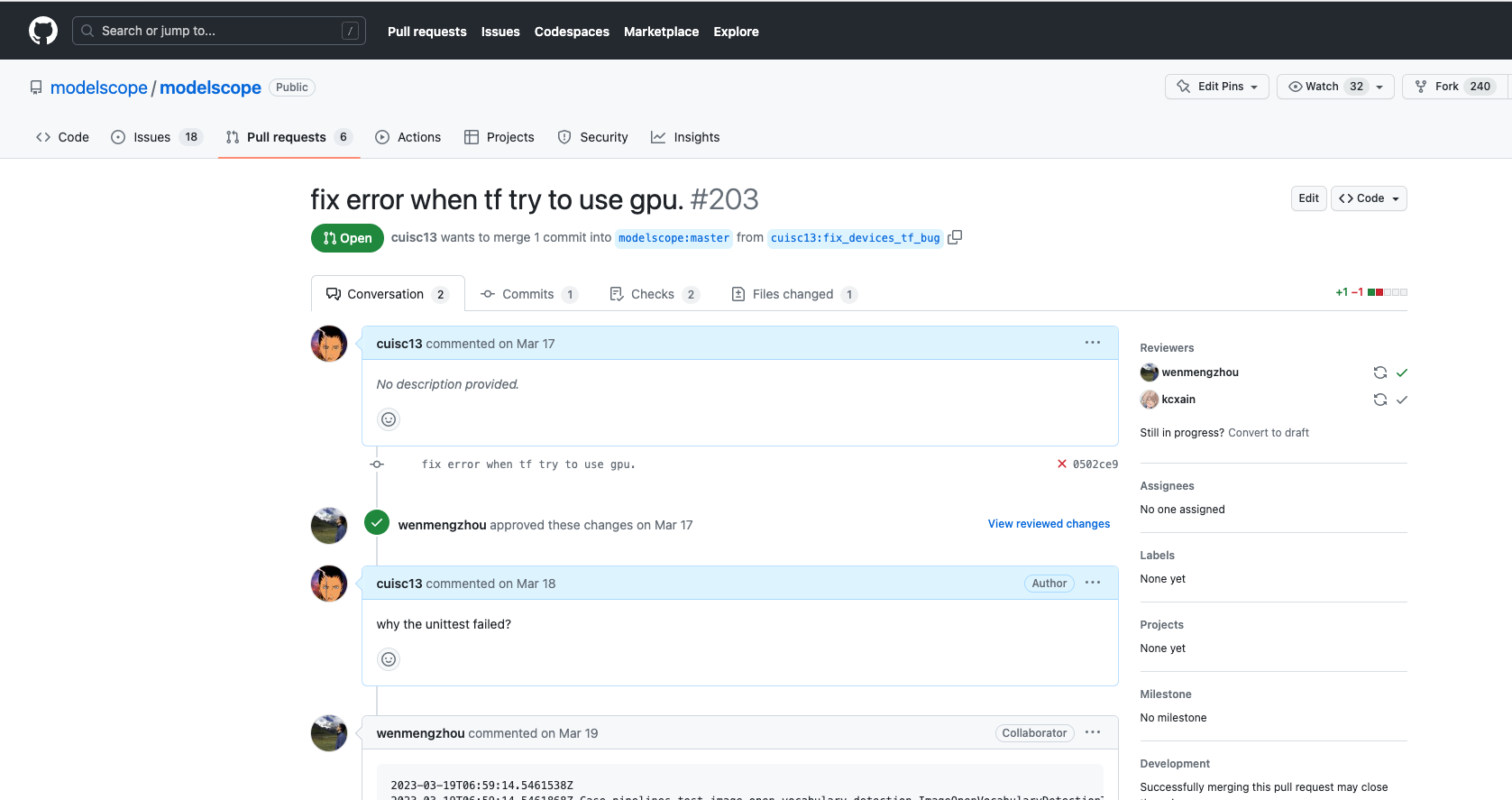Screen dimensions: 1512x800
Task: Go to GitHub home via Octocat logo
Action: (x=43, y=31)
